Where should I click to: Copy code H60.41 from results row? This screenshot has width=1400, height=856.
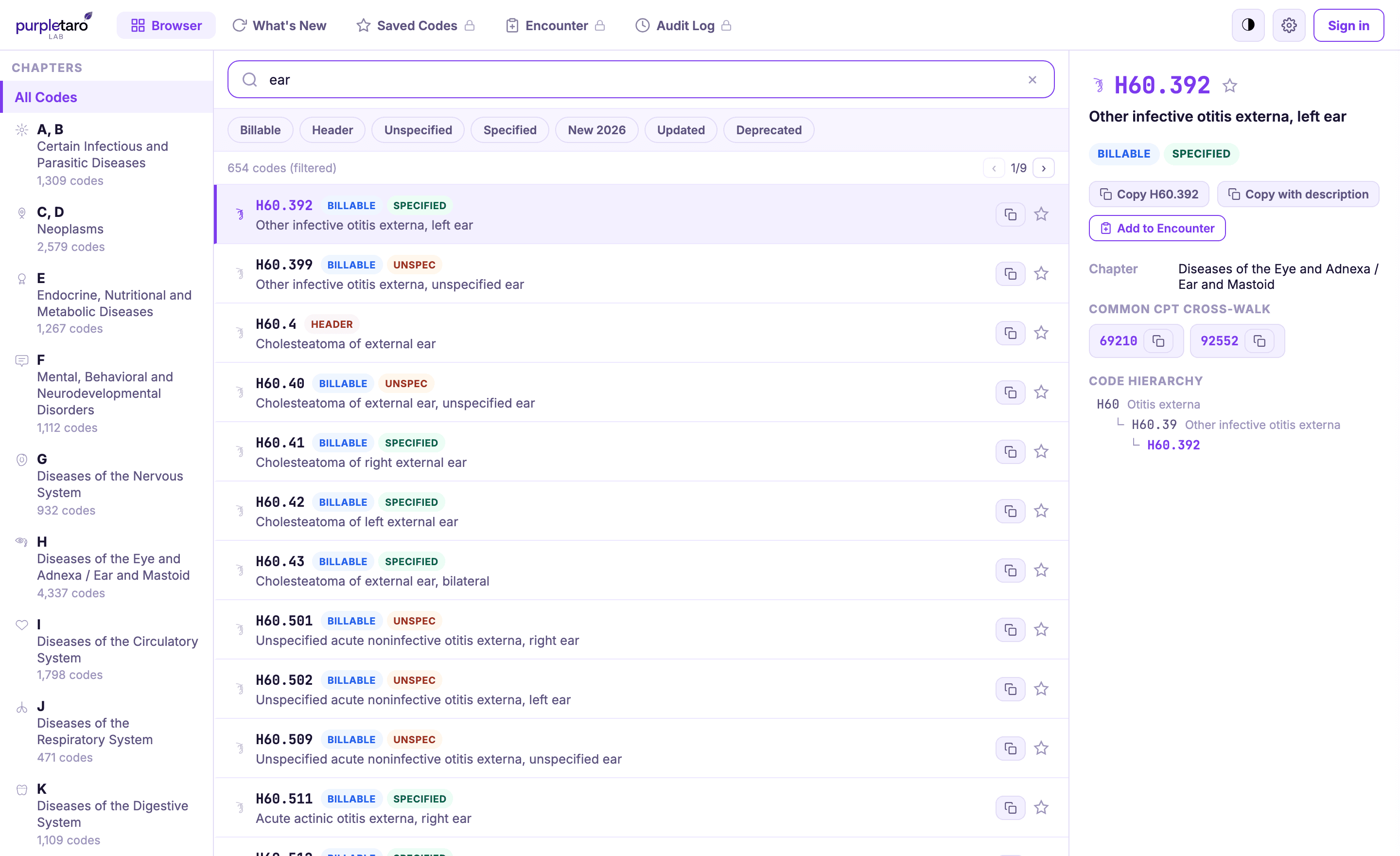point(1010,452)
